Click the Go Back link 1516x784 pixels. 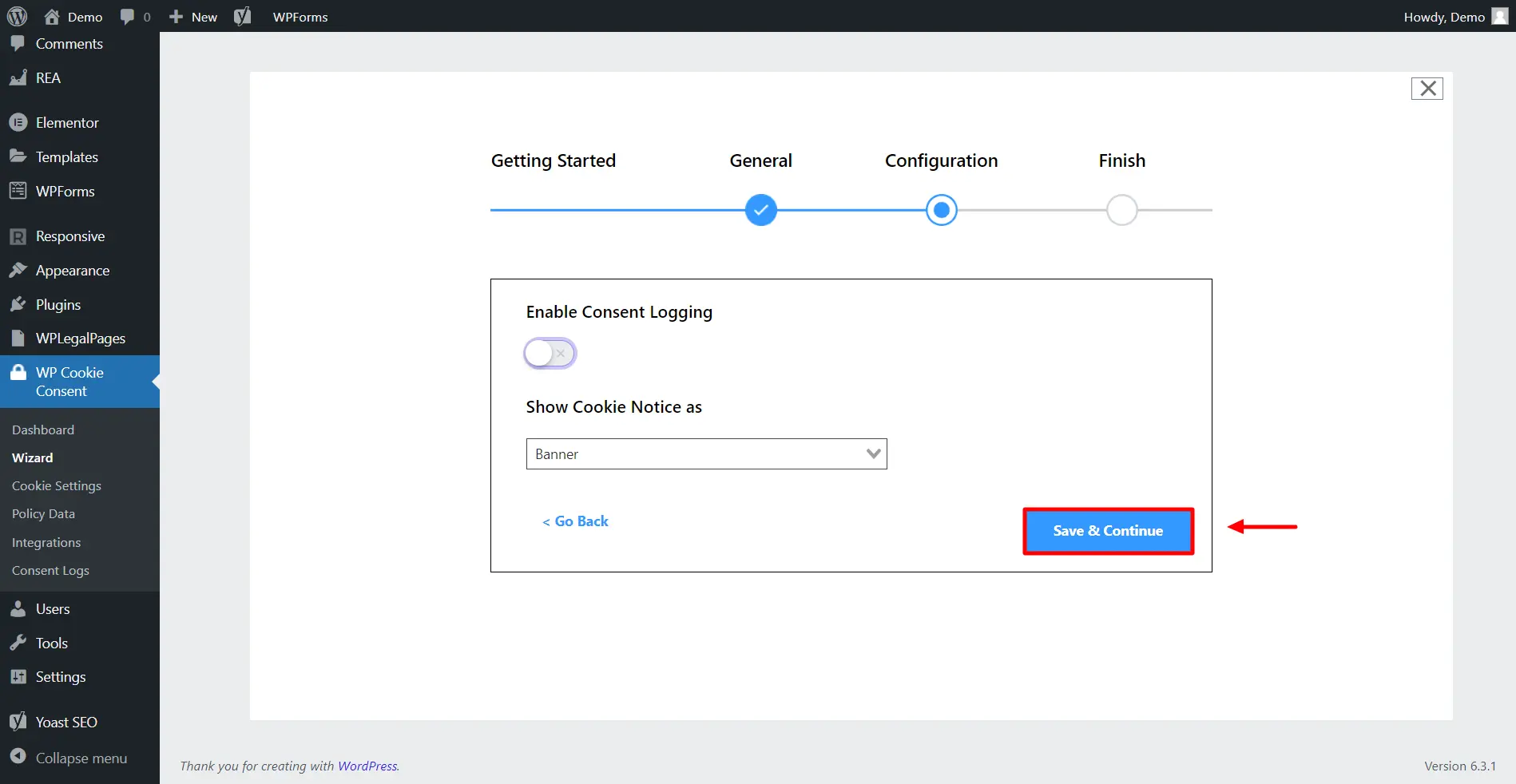574,521
